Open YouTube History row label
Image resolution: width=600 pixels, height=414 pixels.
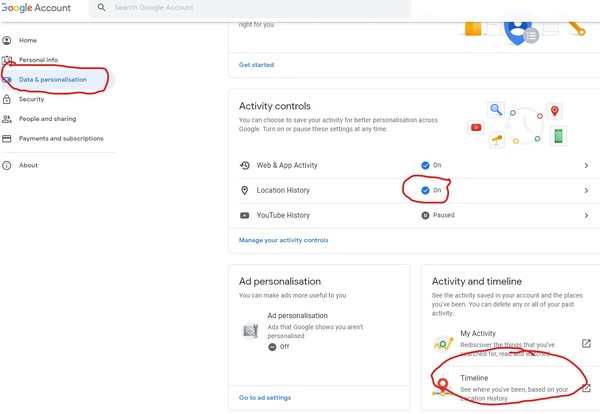click(x=283, y=215)
